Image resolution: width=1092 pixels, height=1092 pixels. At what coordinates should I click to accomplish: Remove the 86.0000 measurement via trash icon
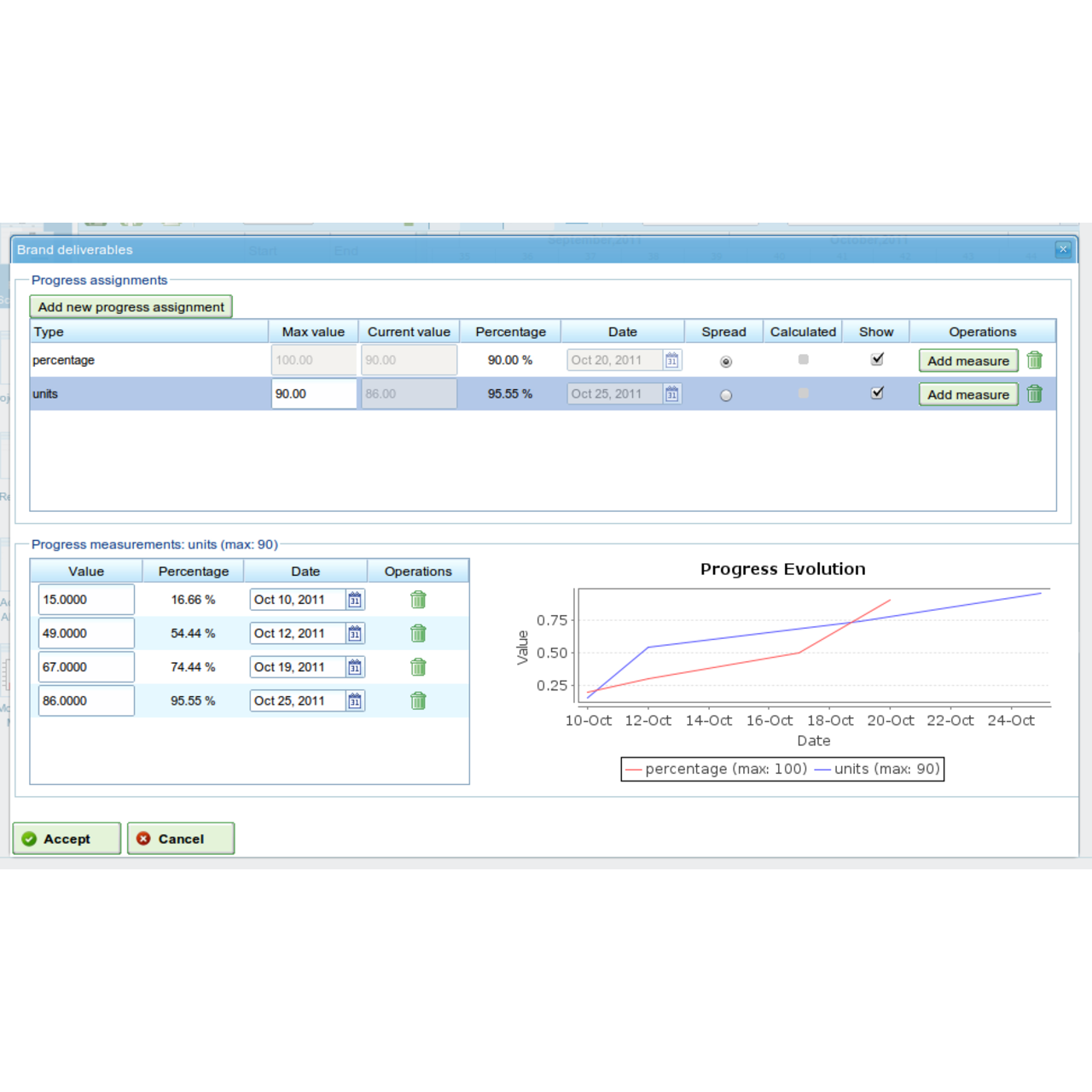pos(418,700)
